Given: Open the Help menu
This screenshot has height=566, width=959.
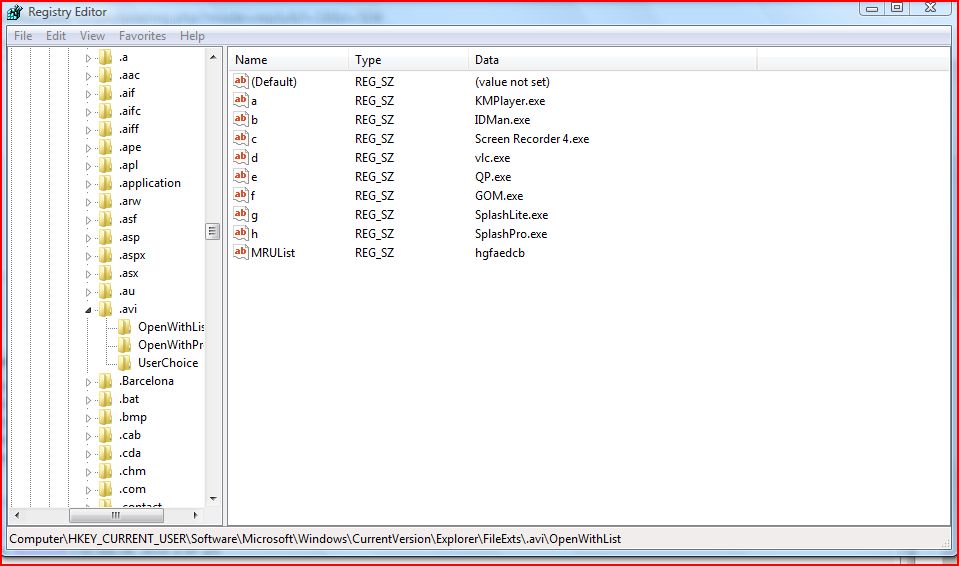Looking at the screenshot, I should (x=192, y=36).
